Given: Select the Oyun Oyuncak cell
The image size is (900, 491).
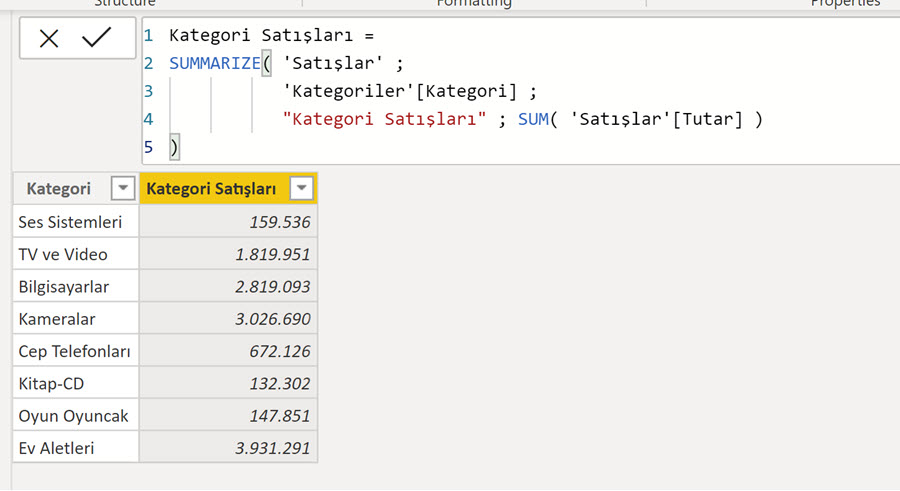Looking at the screenshot, I should [76, 416].
